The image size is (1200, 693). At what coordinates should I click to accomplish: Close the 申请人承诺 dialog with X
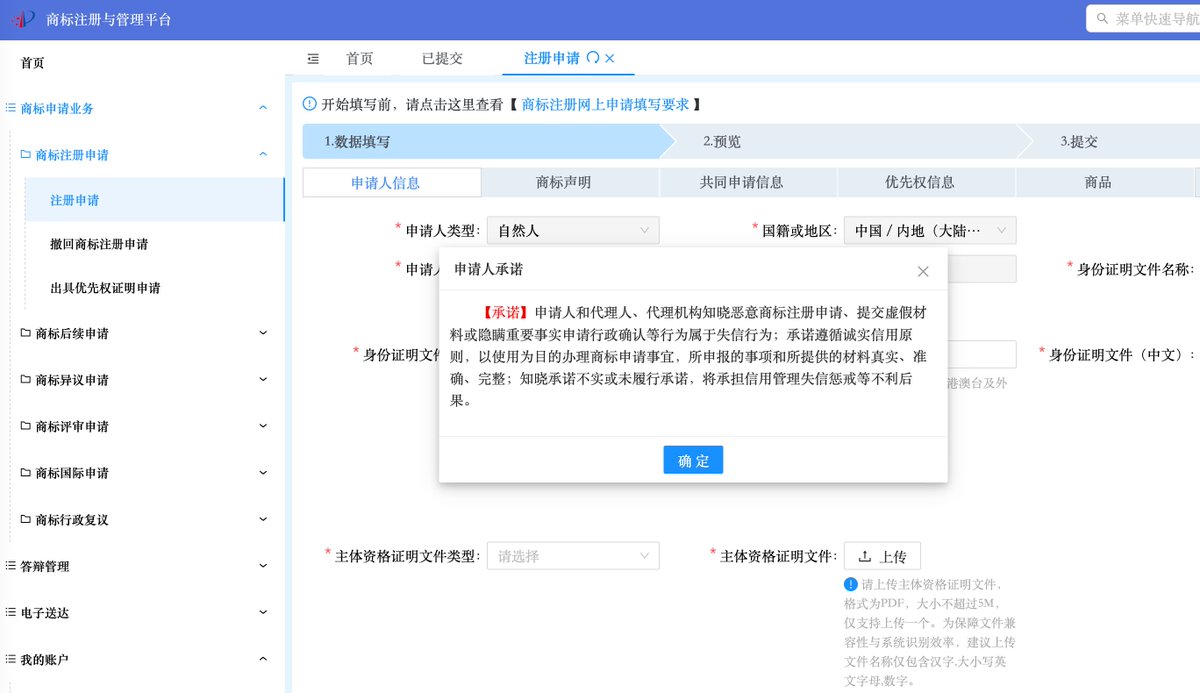click(x=923, y=271)
